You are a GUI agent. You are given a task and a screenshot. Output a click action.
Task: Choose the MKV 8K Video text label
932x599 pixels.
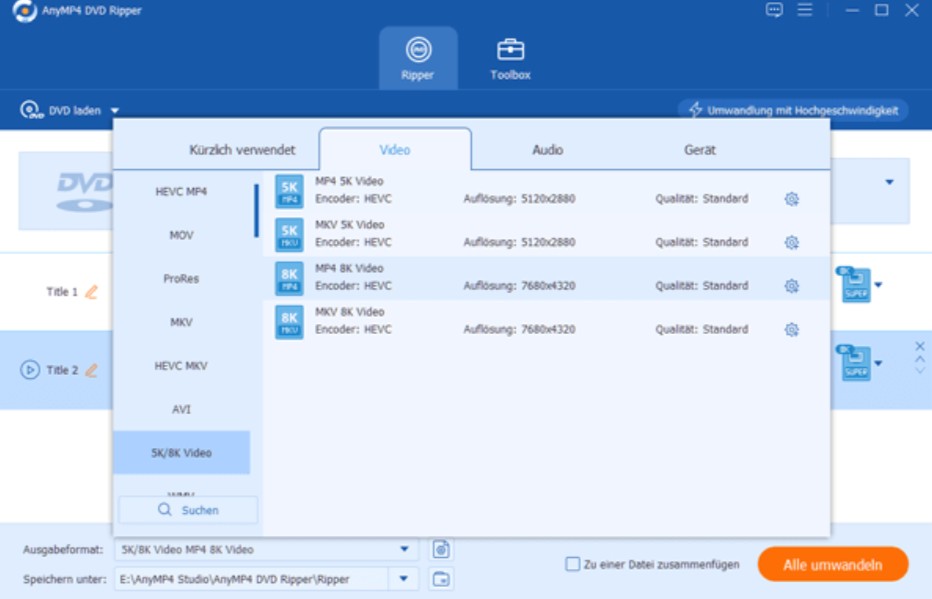pyautogui.click(x=350, y=311)
